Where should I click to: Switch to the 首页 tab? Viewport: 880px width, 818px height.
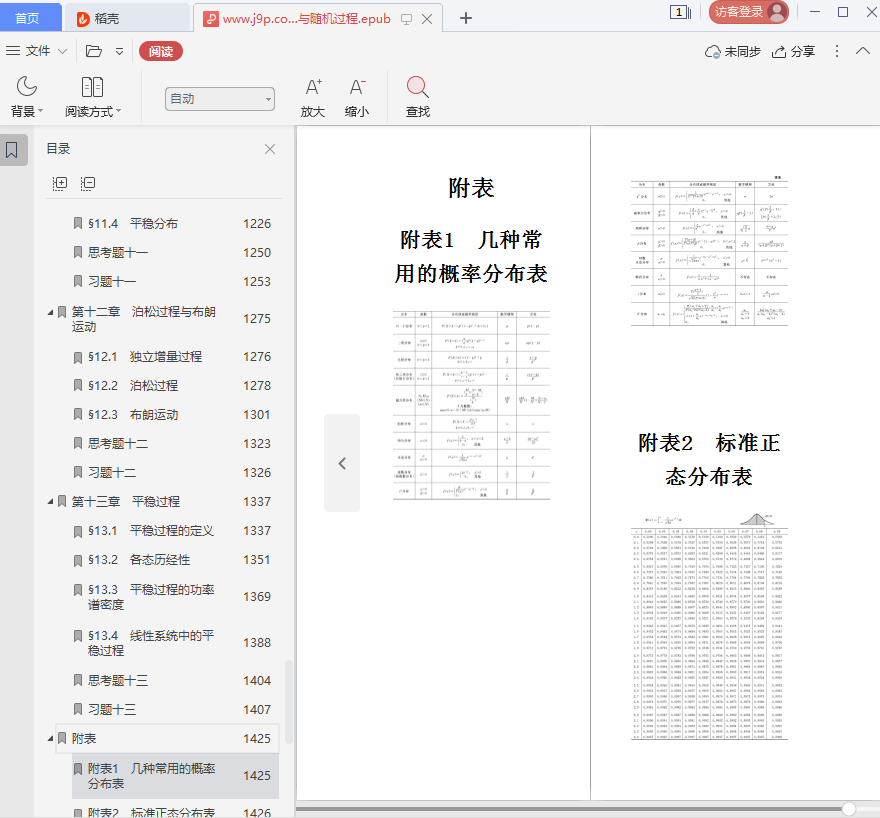(x=28, y=18)
